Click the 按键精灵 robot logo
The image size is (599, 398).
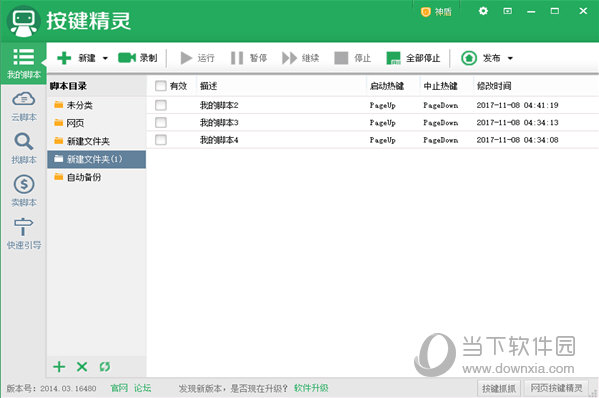(24, 21)
